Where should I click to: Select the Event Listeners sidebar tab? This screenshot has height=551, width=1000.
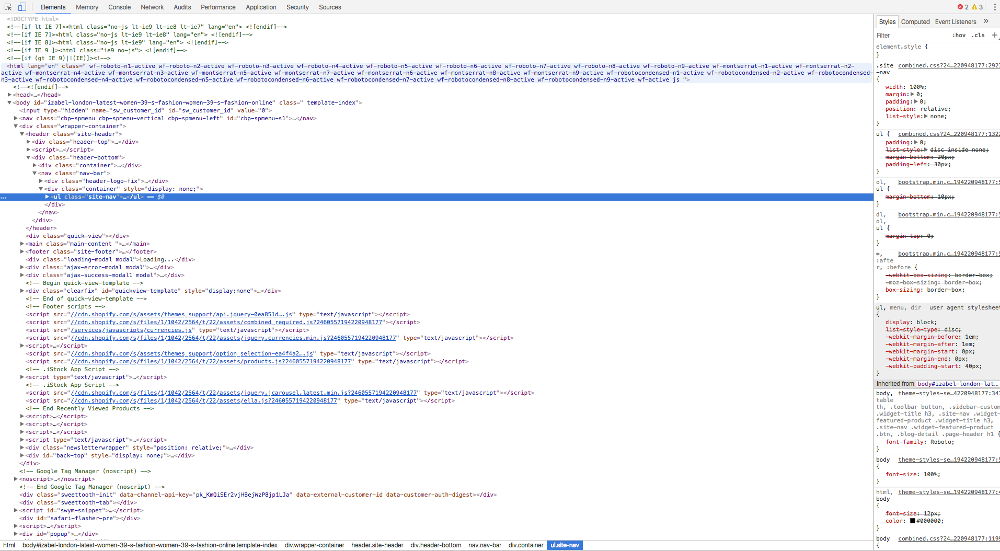click(x=955, y=21)
